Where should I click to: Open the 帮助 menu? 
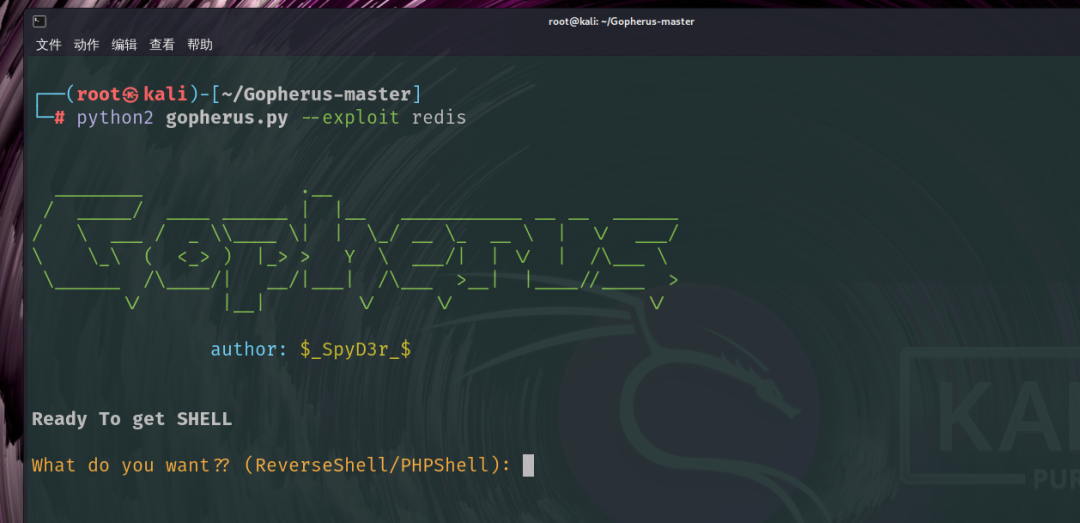pyautogui.click(x=200, y=45)
